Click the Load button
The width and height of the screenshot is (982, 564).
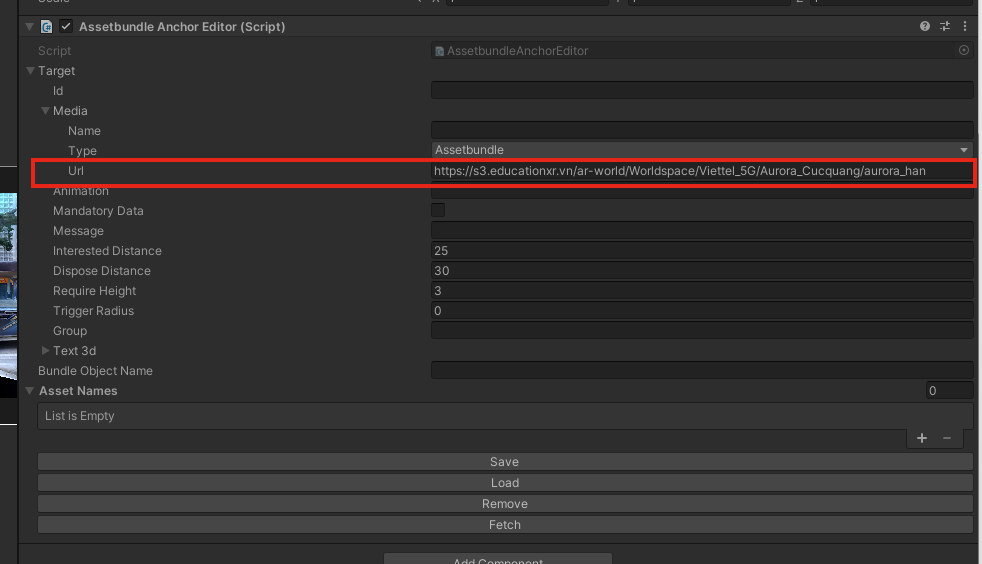[x=505, y=483]
